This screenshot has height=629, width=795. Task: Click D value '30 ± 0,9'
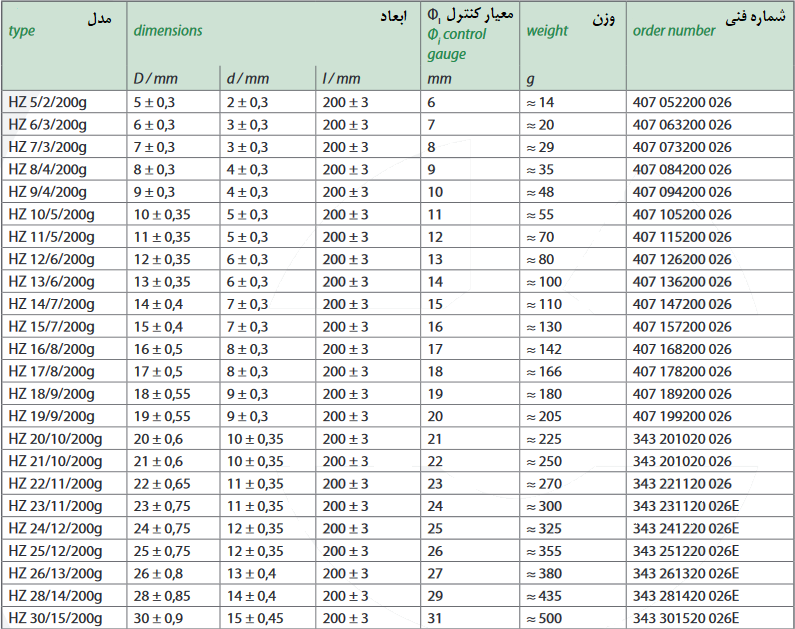[158, 619]
